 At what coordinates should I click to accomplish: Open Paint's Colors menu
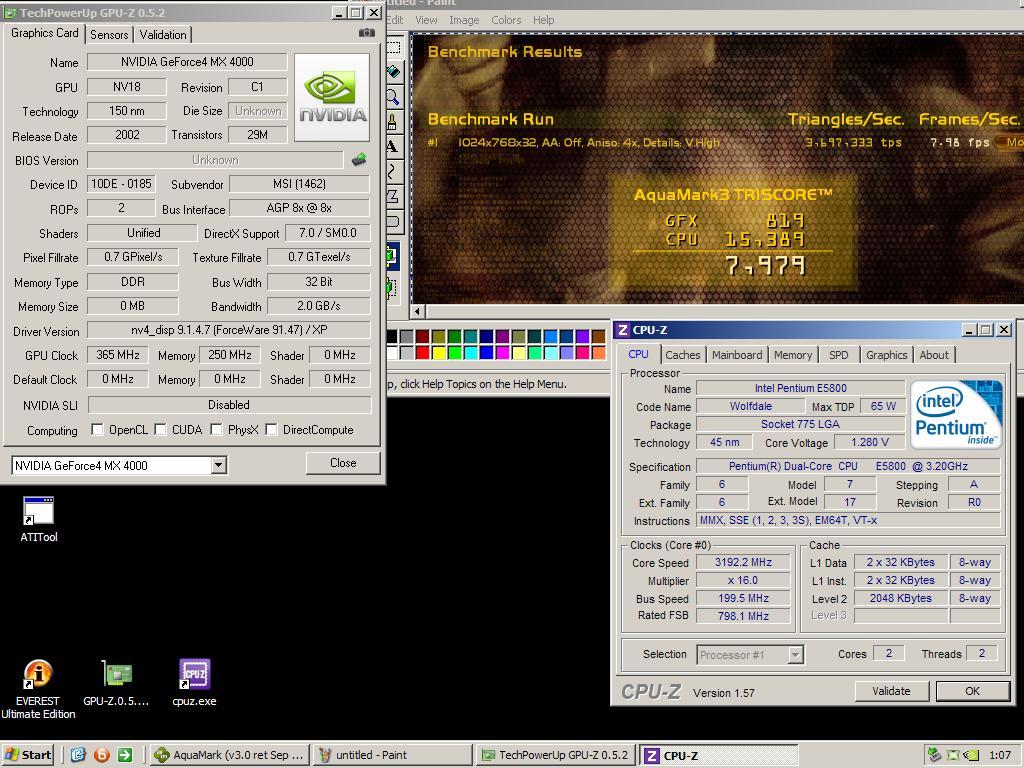click(x=506, y=20)
